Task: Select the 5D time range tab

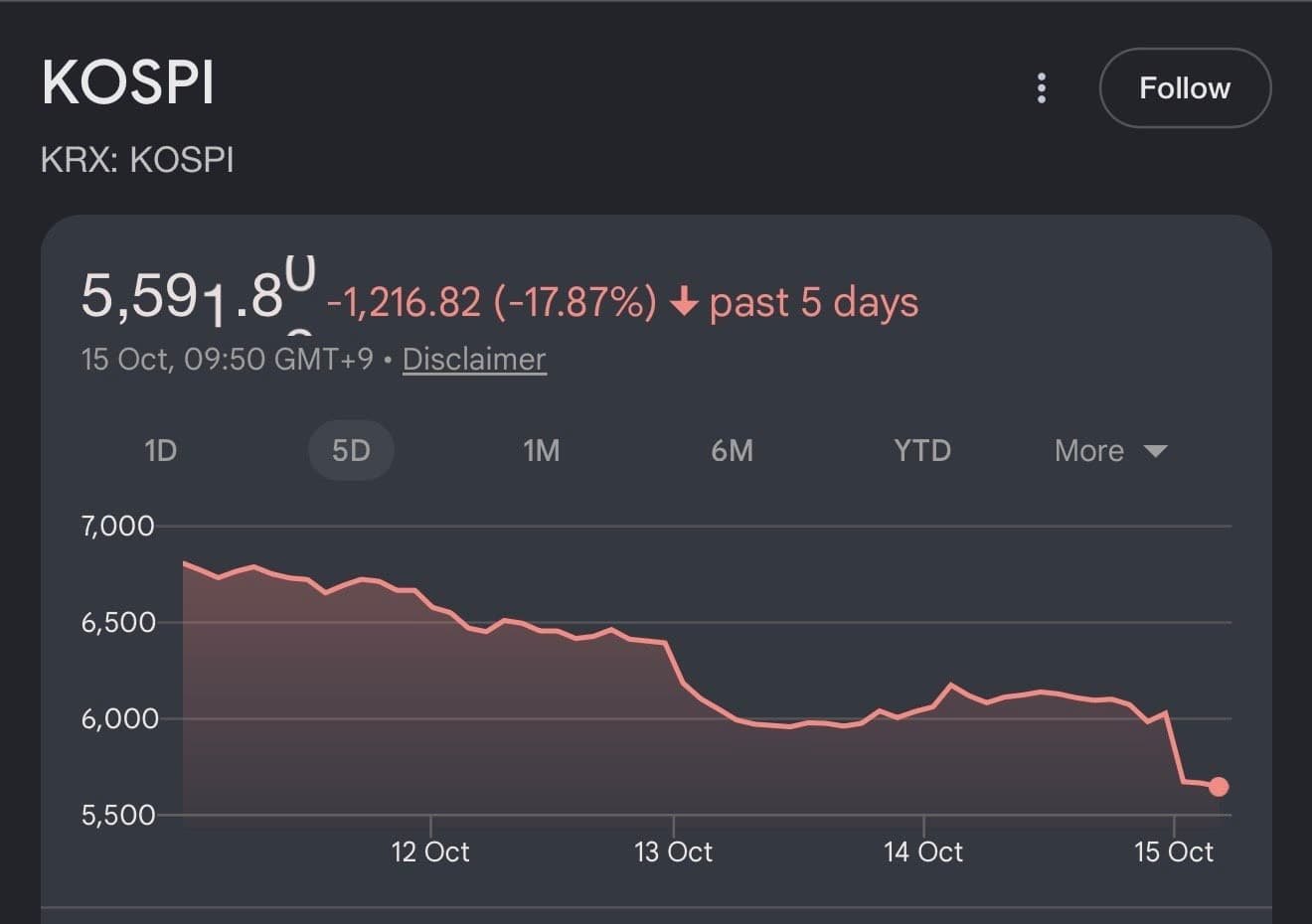Action: 351,450
